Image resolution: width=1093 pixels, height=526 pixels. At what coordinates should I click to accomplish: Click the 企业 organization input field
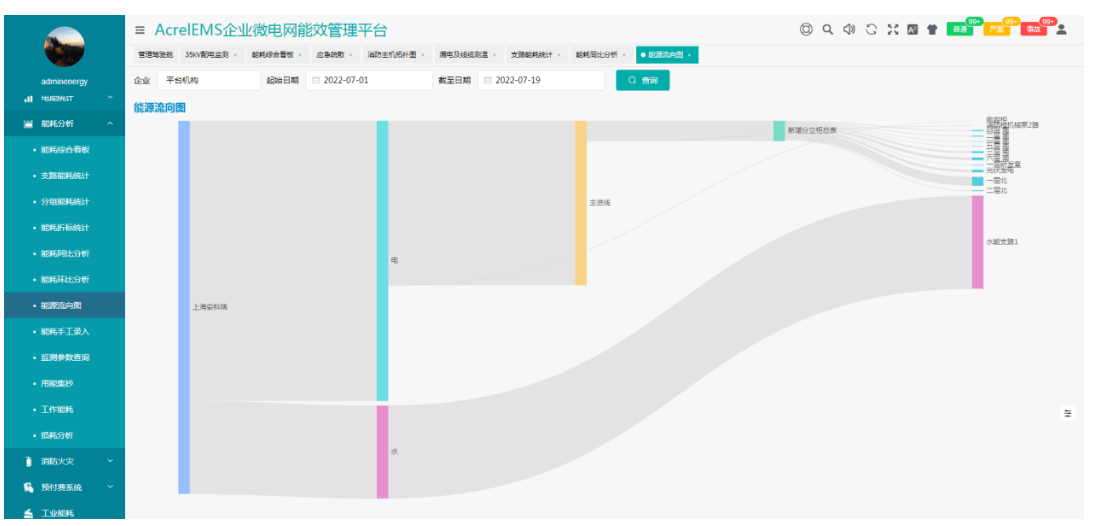click(208, 80)
